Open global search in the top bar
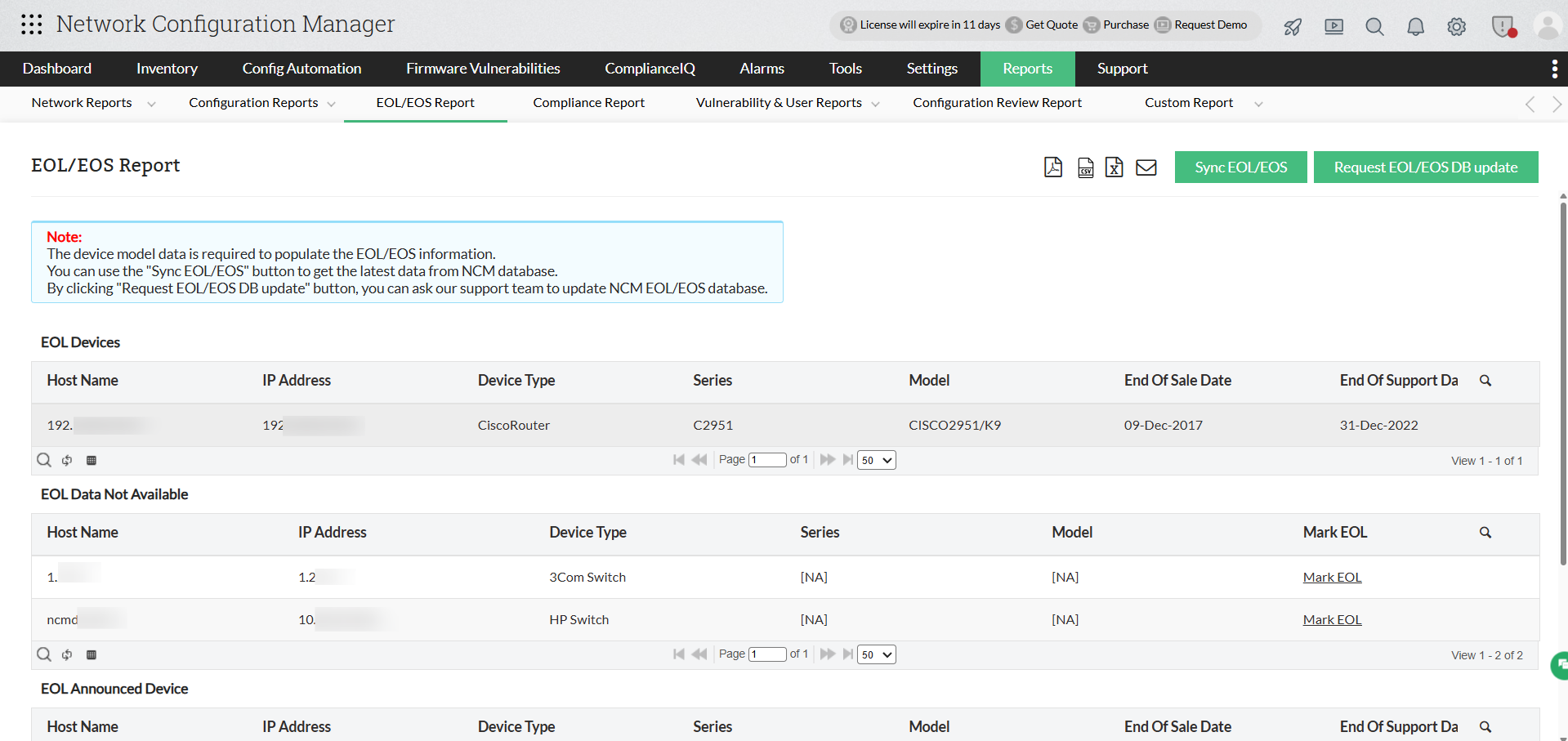Viewport: 1568px width, 741px height. (1374, 26)
